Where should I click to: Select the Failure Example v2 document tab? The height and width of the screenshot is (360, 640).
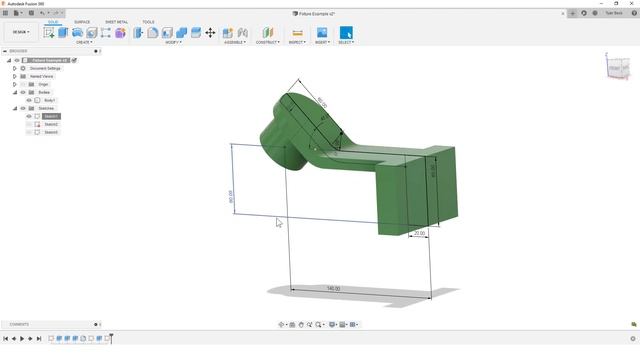[x=313, y=13]
